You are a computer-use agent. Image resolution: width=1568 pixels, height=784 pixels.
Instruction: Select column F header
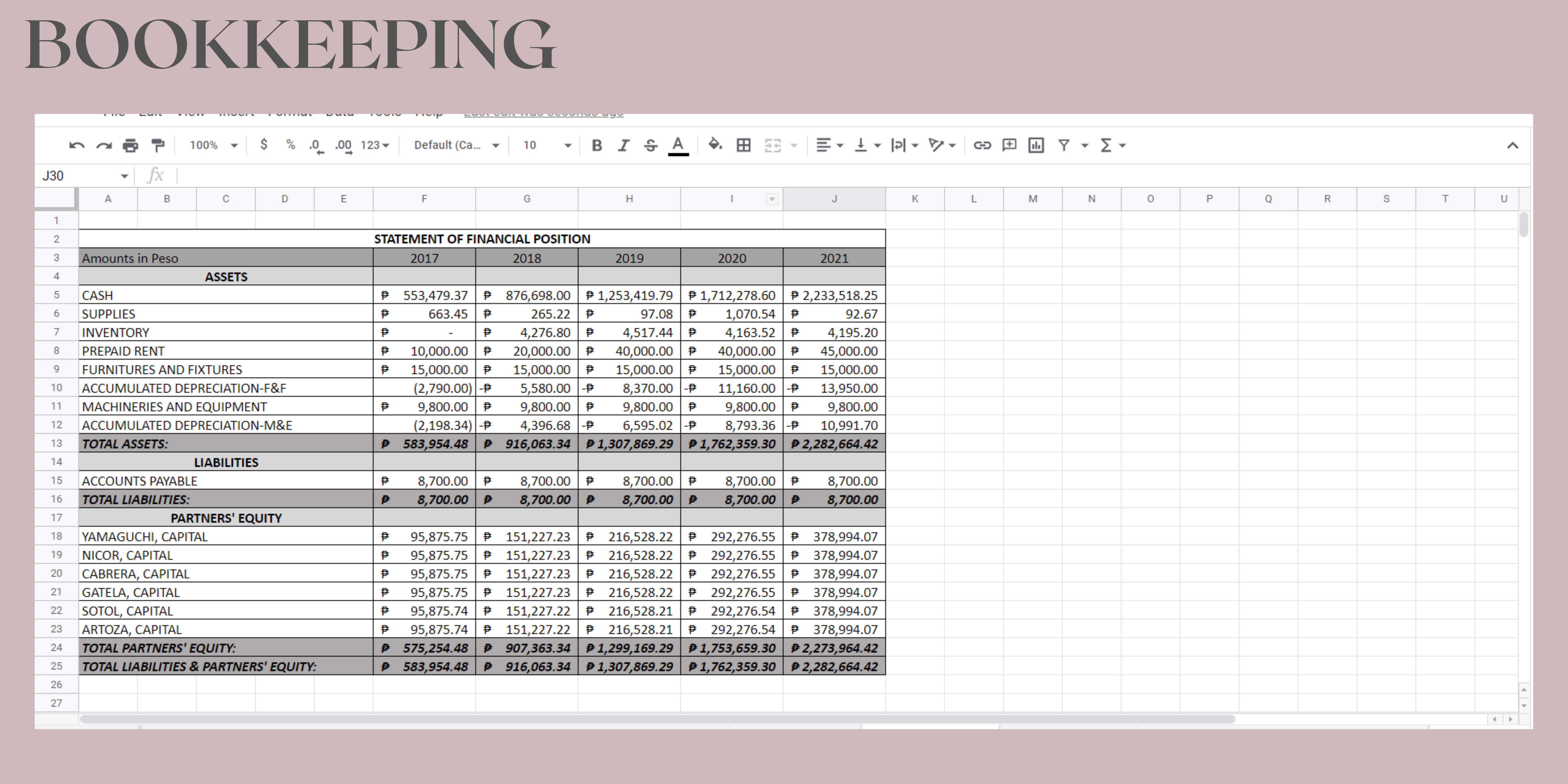(424, 199)
